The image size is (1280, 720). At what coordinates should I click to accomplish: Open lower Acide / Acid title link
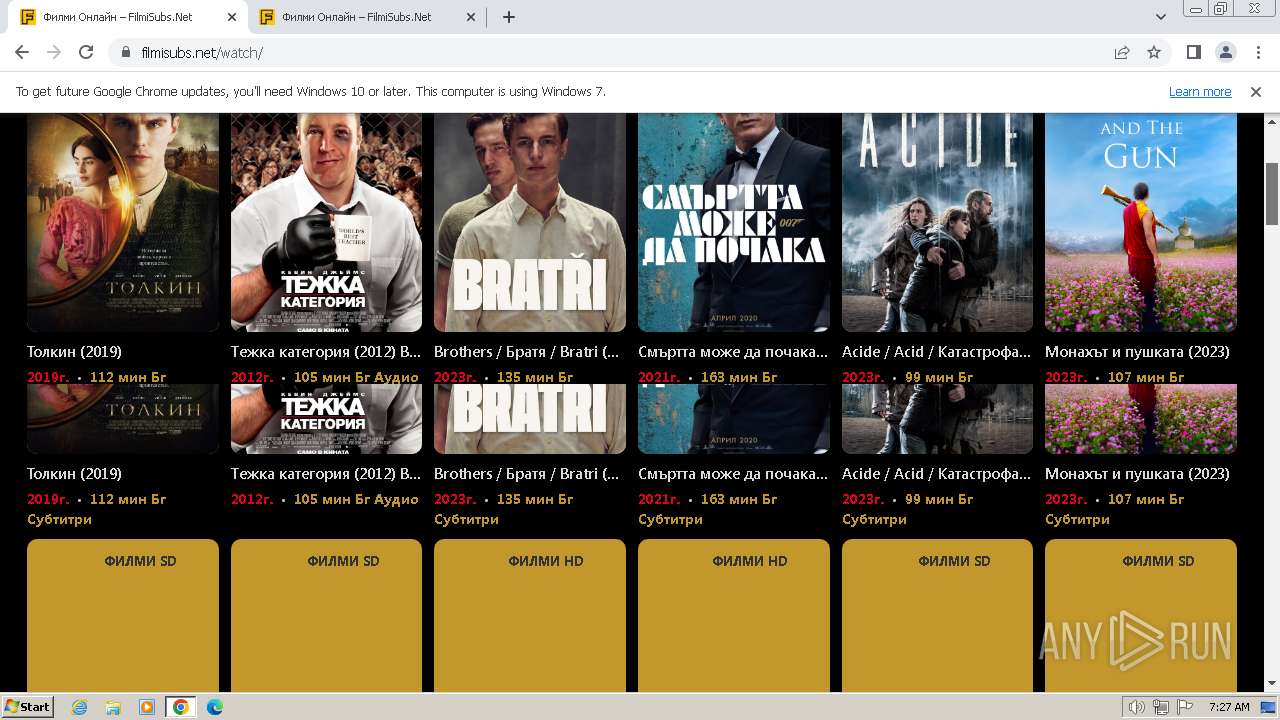coord(936,474)
